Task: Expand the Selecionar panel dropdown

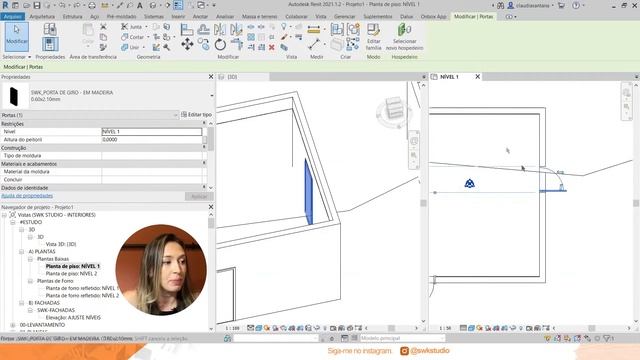Action: [29, 57]
